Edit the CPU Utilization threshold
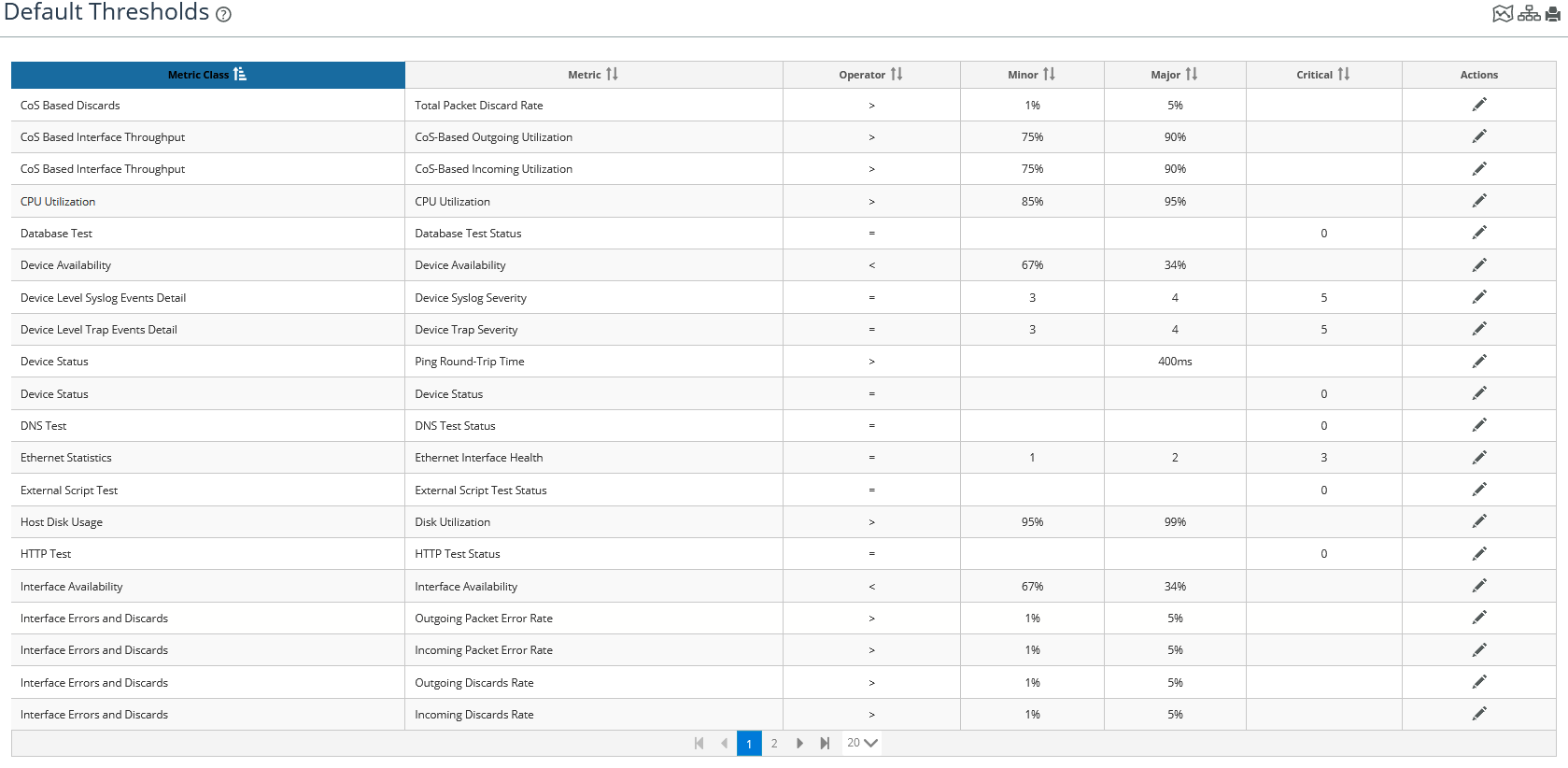1568x768 pixels. click(x=1478, y=201)
